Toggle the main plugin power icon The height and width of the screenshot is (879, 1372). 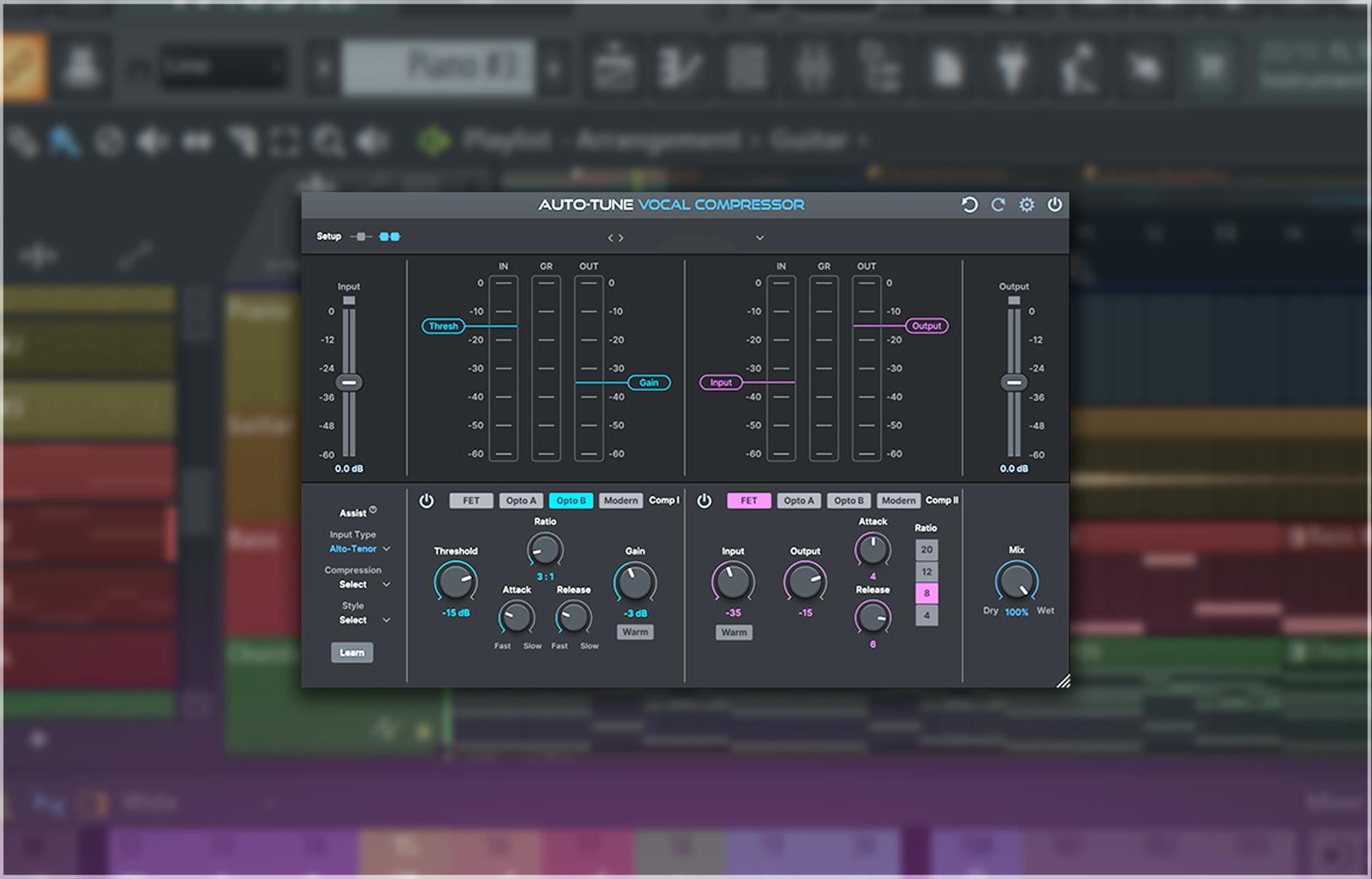coord(1055,205)
